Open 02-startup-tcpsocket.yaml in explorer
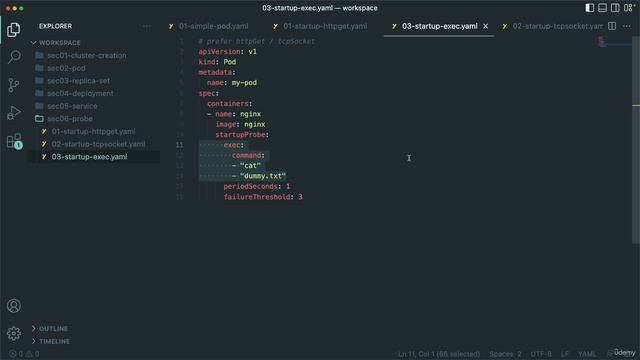Viewport: 640px width, 360px height. (98, 144)
